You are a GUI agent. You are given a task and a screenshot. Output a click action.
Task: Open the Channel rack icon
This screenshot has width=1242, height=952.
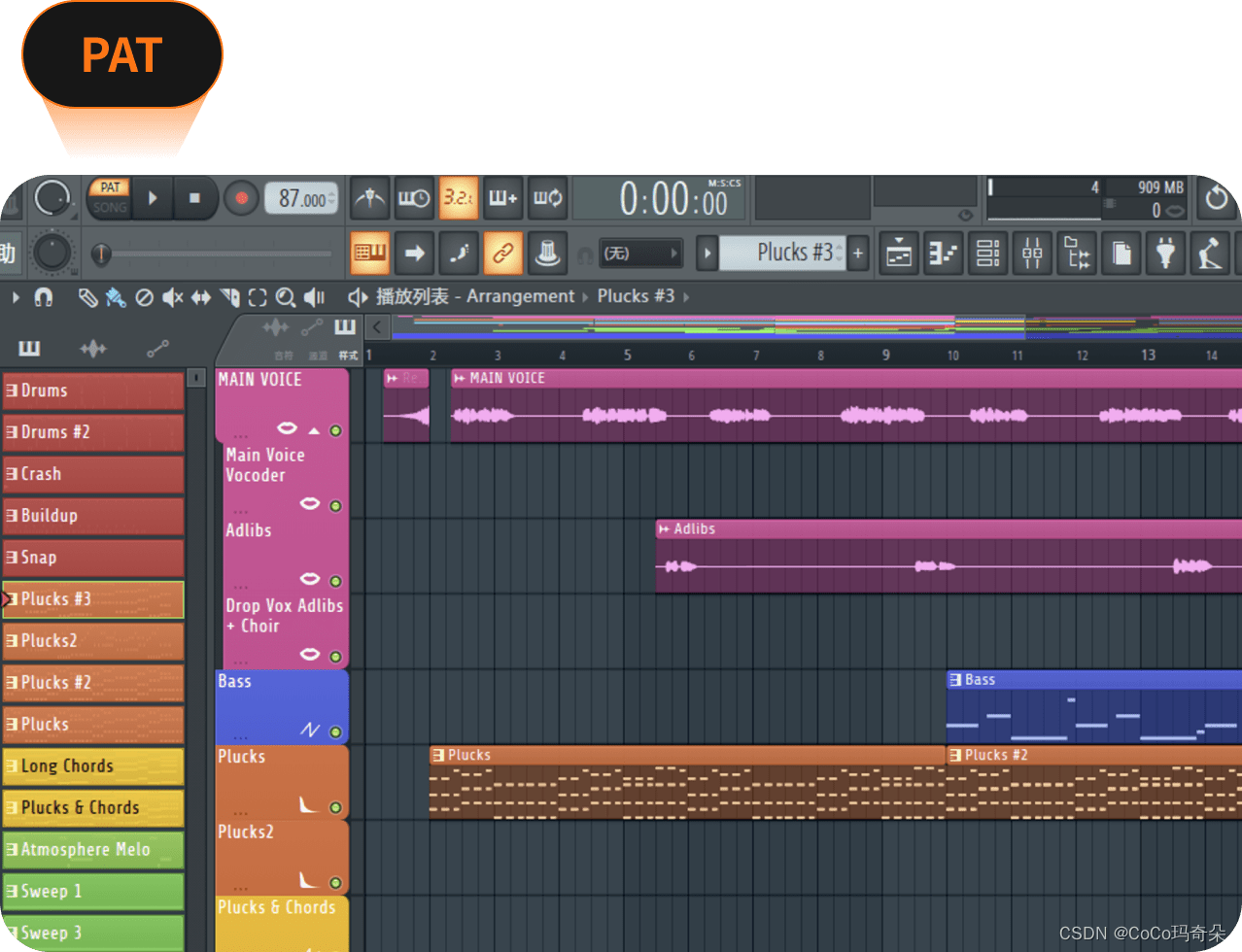(x=987, y=255)
